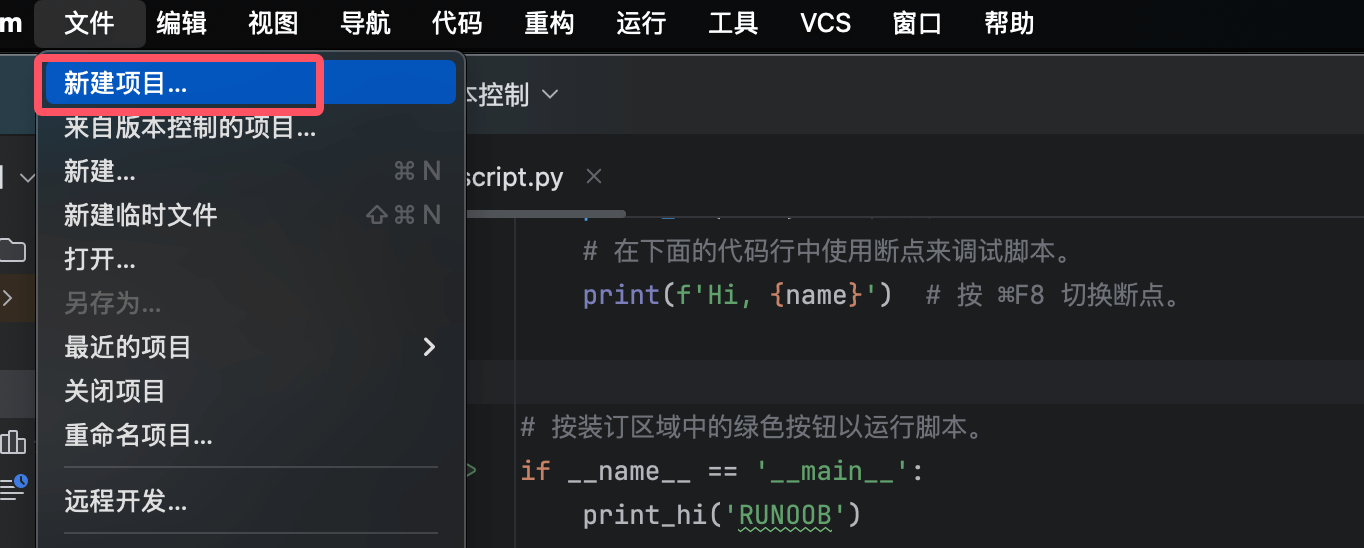The image size is (1364, 548).
Task: Expand the version control dropdown chevron
Action: pos(550,95)
